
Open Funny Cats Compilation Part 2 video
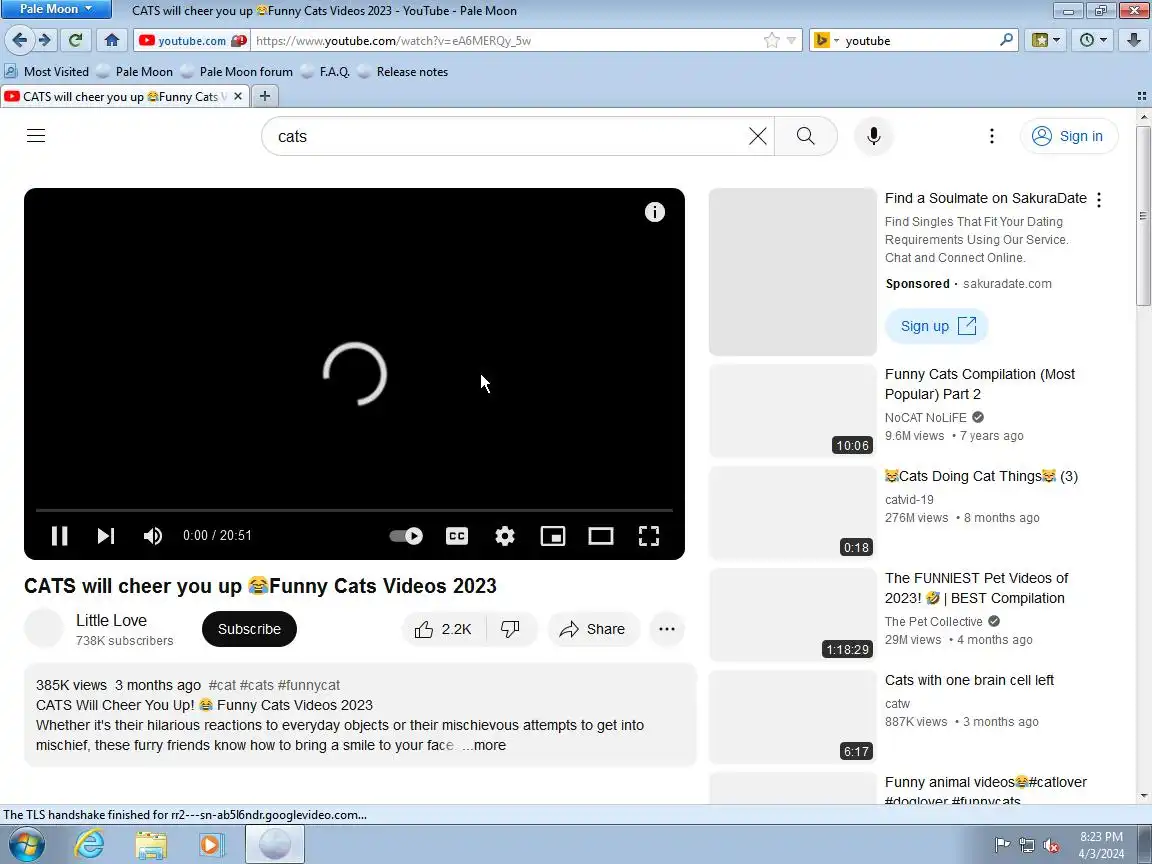[x=979, y=384]
